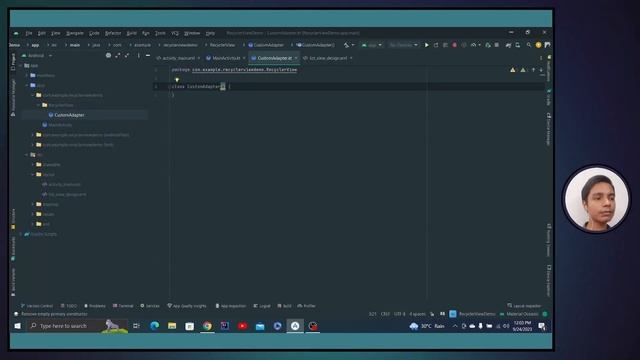Collapse the java folder node

(x=27, y=85)
